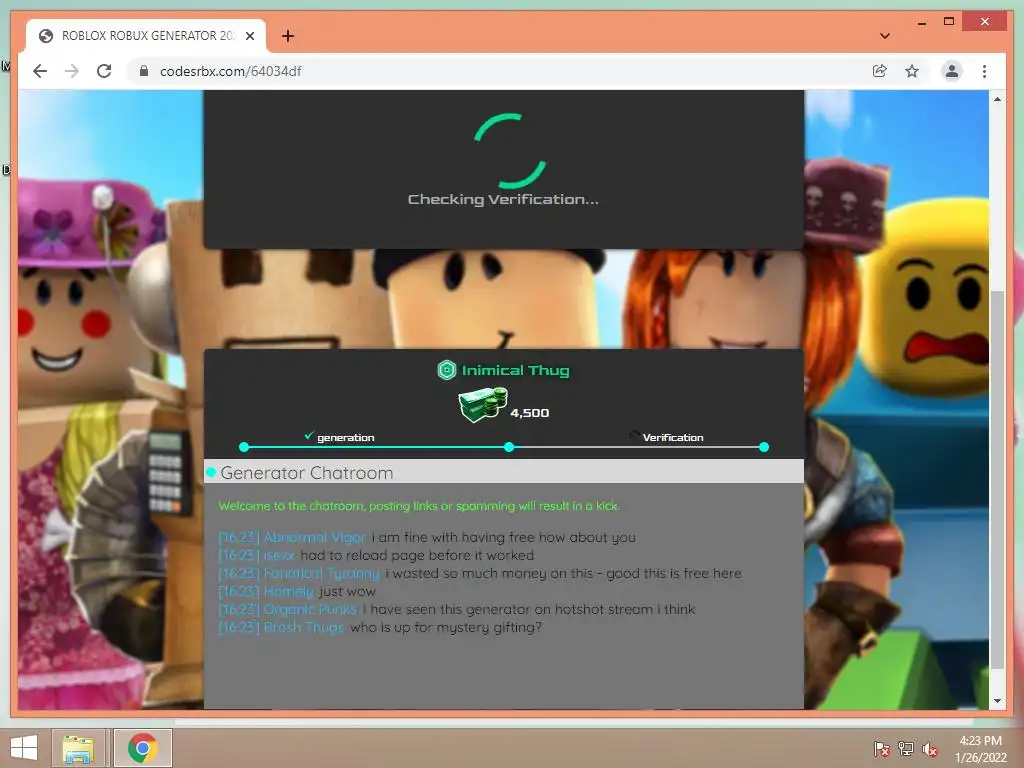Click the Inimical Thug username
Viewport: 1024px width, 768px height.
coord(515,370)
